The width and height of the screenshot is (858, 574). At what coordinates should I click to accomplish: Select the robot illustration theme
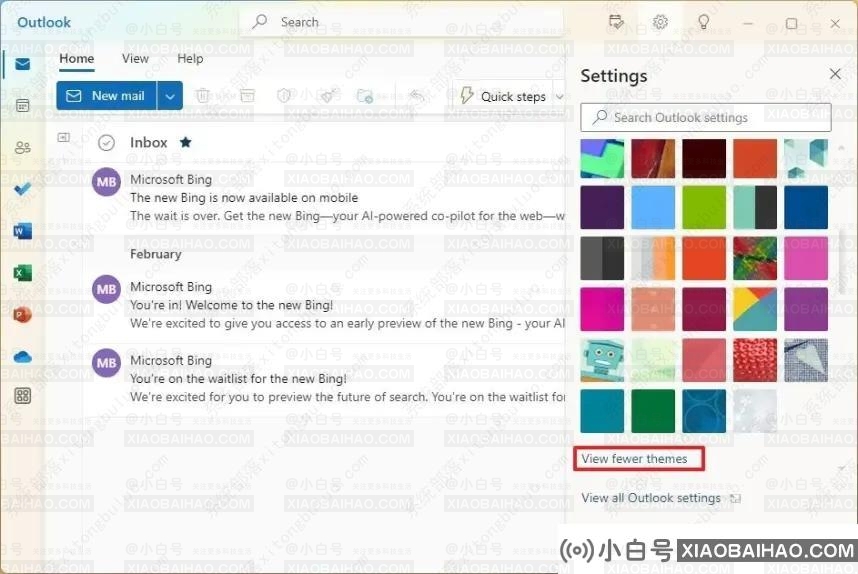pyautogui.click(x=602, y=360)
